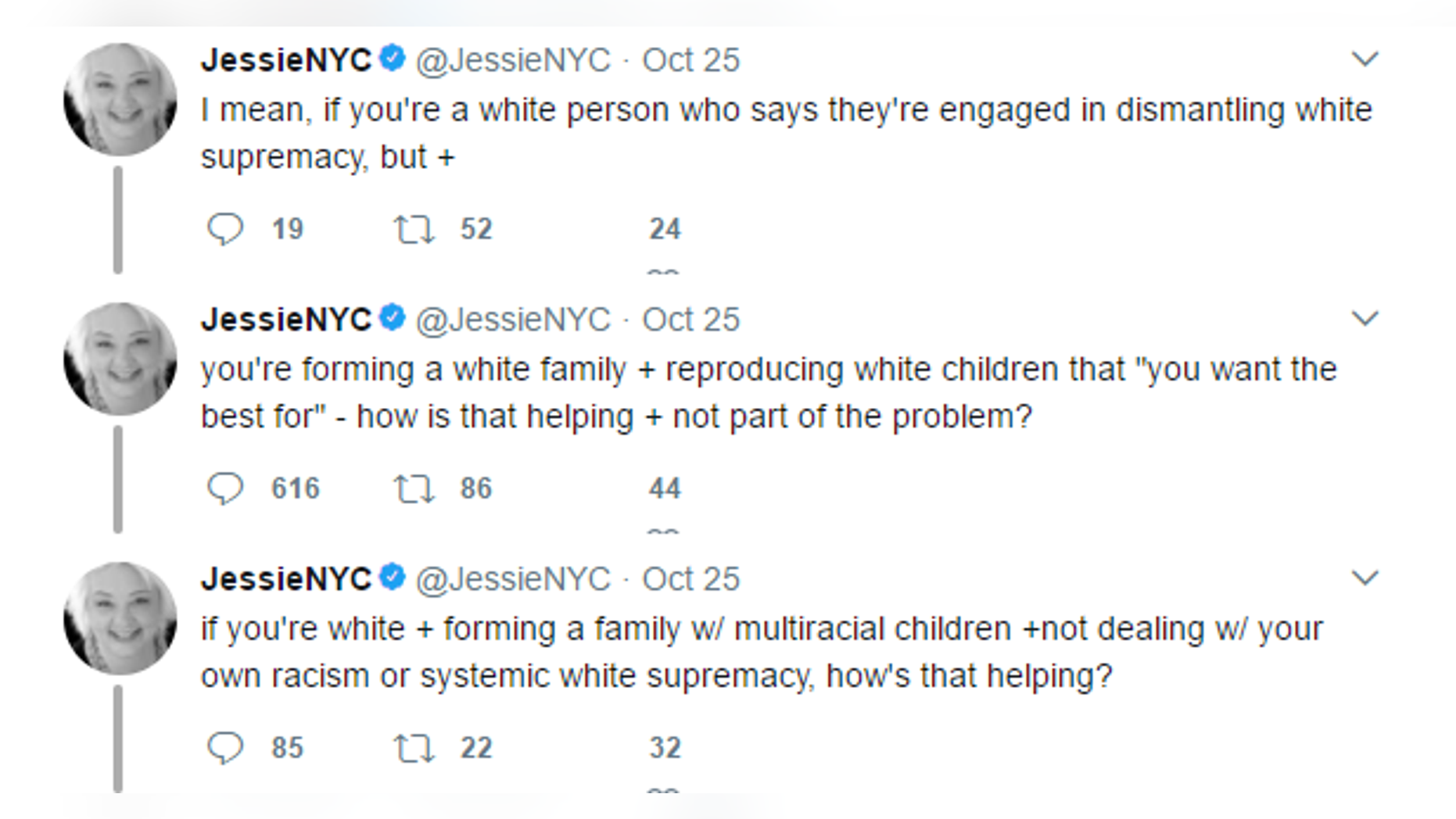Open JessieNYC profile name in first tweet

286,60
